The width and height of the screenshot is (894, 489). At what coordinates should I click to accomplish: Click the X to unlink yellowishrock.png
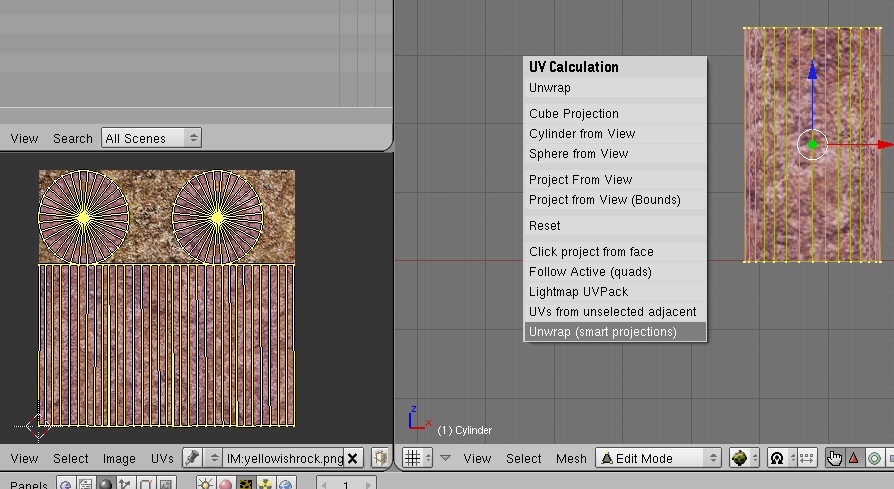pos(352,458)
